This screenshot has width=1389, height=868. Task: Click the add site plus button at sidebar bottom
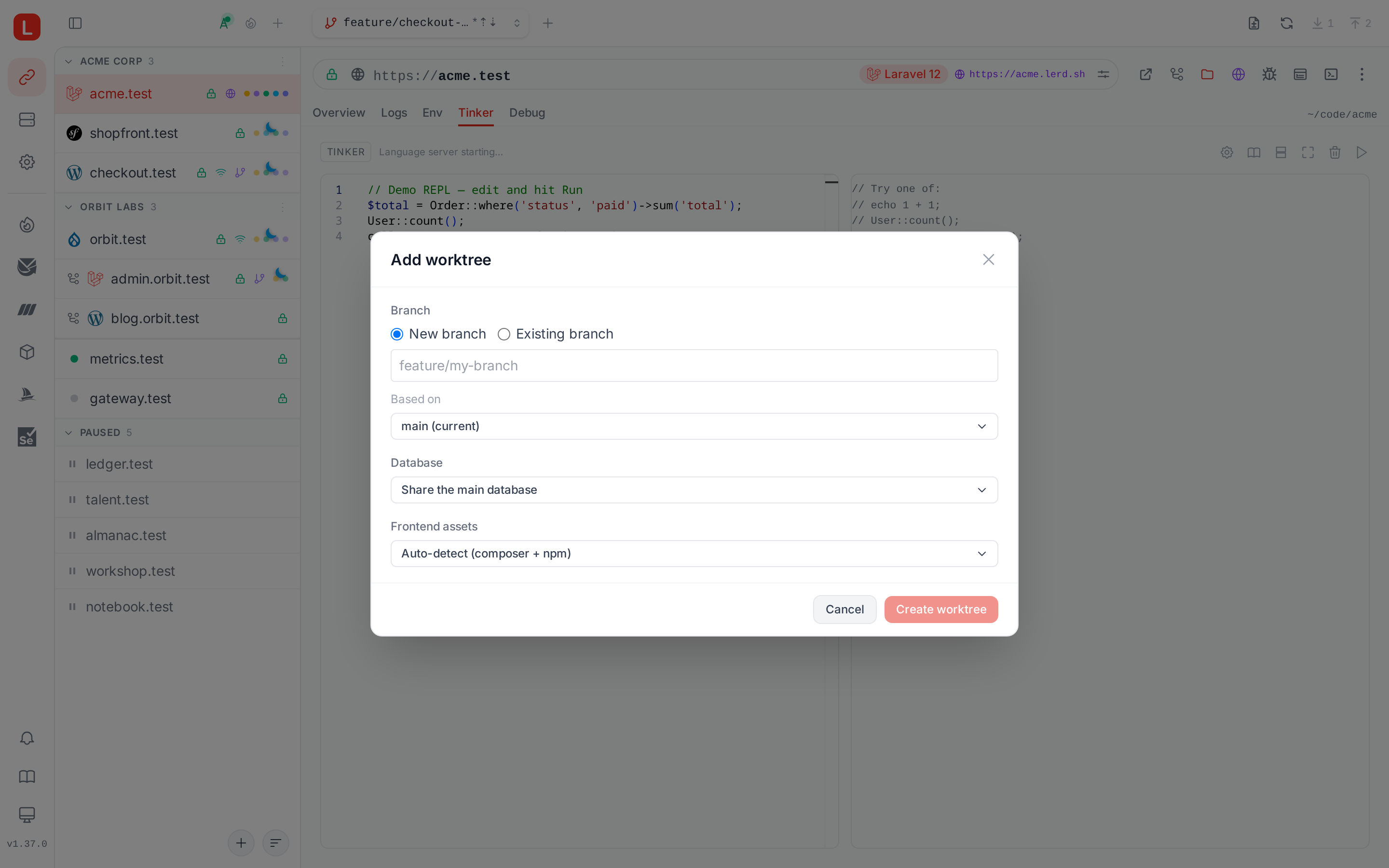241,843
